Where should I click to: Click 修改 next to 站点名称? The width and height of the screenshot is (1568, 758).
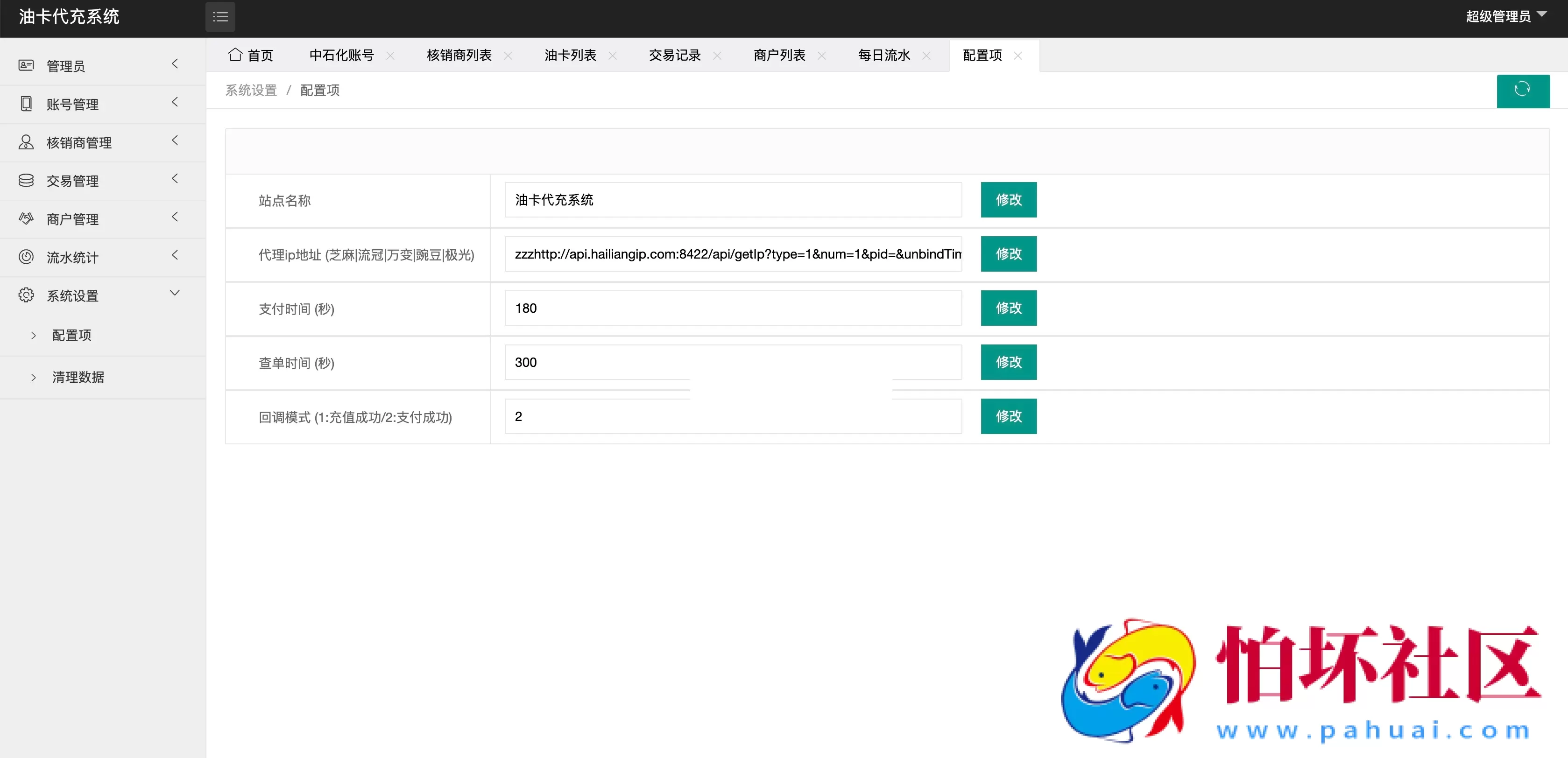pyautogui.click(x=1008, y=200)
